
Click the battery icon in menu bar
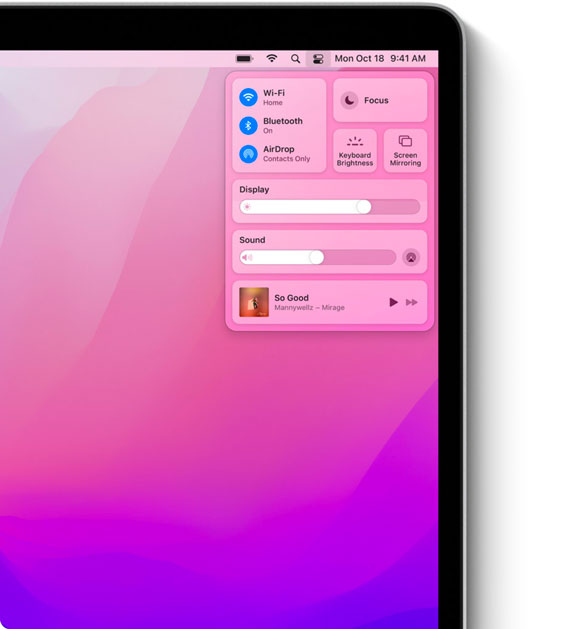[244, 59]
